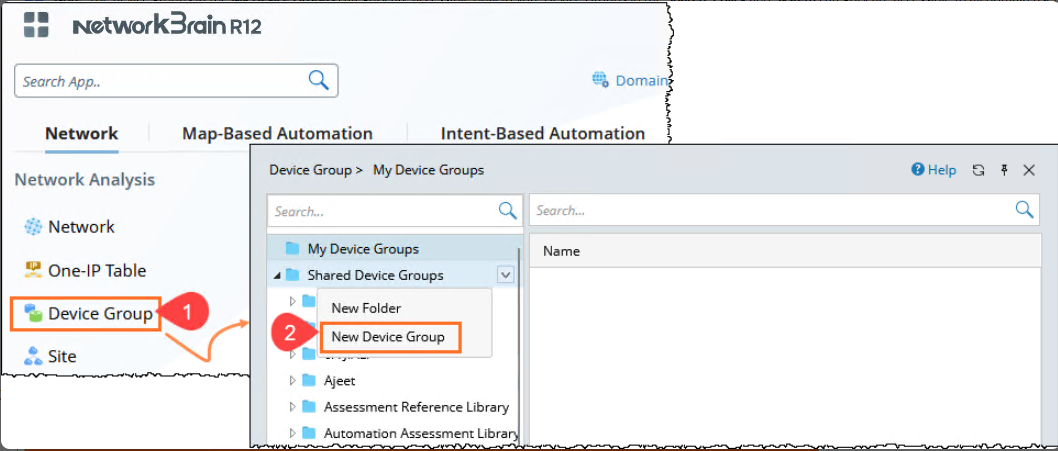Open the Device Group pane
The height and width of the screenshot is (451, 1058).
(x=99, y=314)
